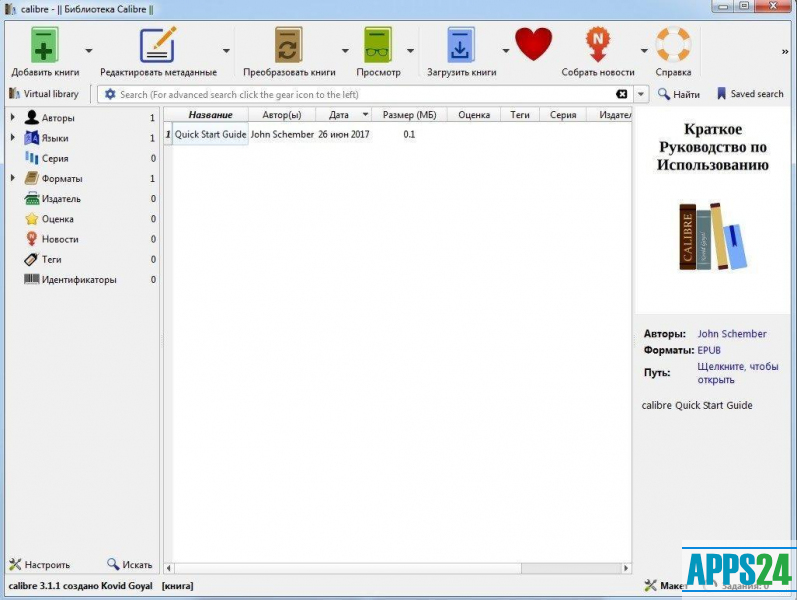The image size is (797, 600).
Task: Open the Собрать новости dropdown arrow
Action: click(x=643, y=50)
